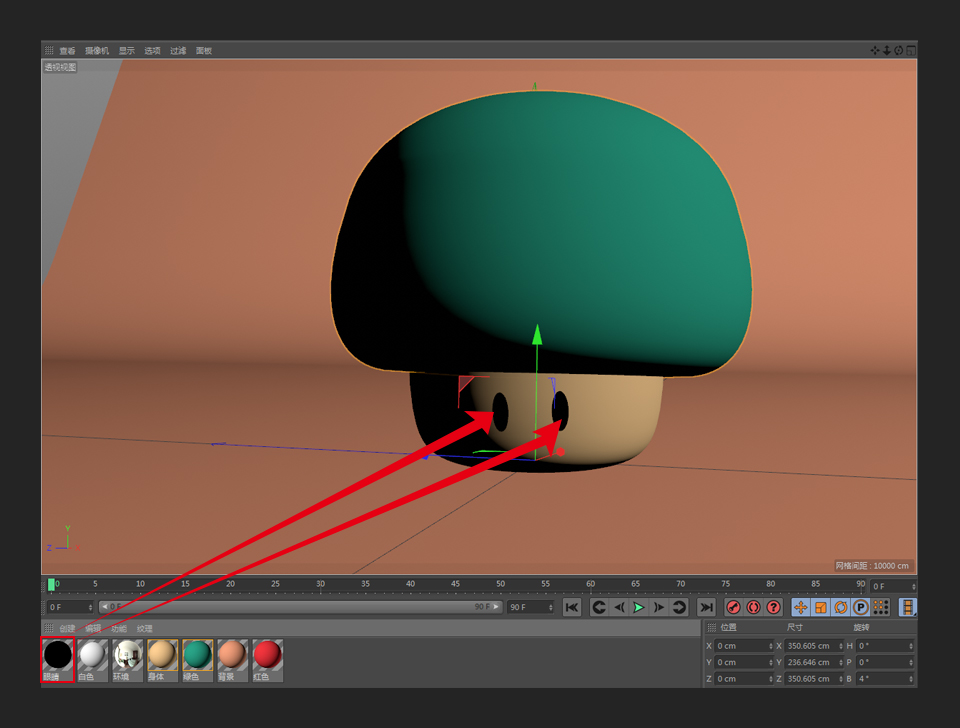Jump to the end of the animation
Viewport: 960px width, 728px height.
pyautogui.click(x=706, y=607)
